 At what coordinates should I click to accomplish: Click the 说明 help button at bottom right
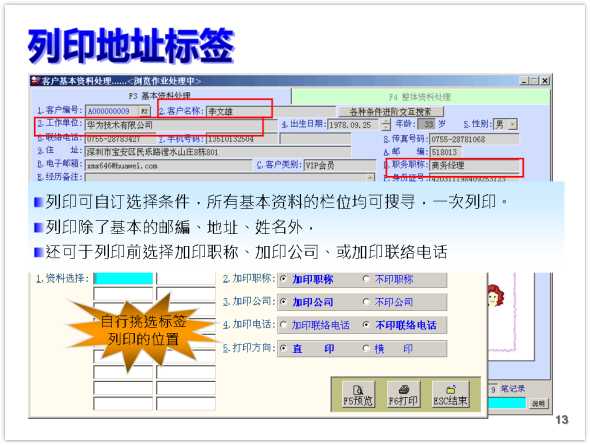point(538,404)
